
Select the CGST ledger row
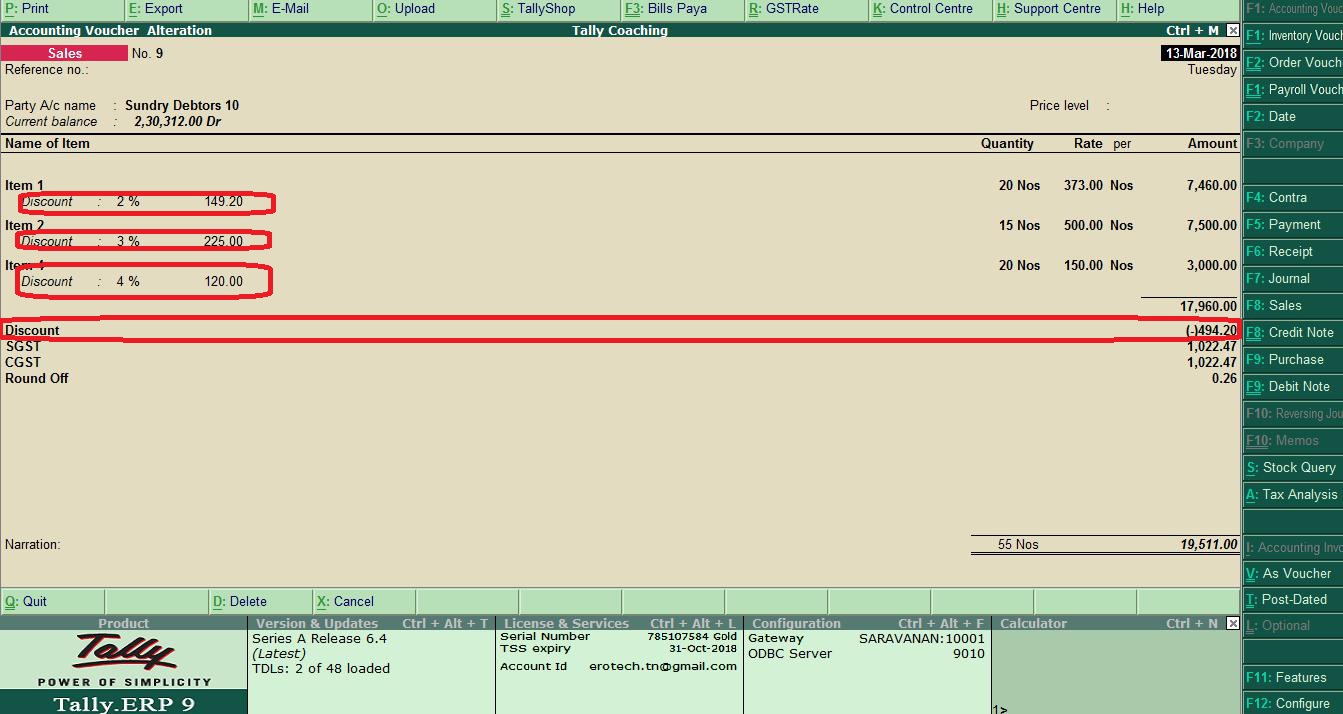(x=620, y=362)
